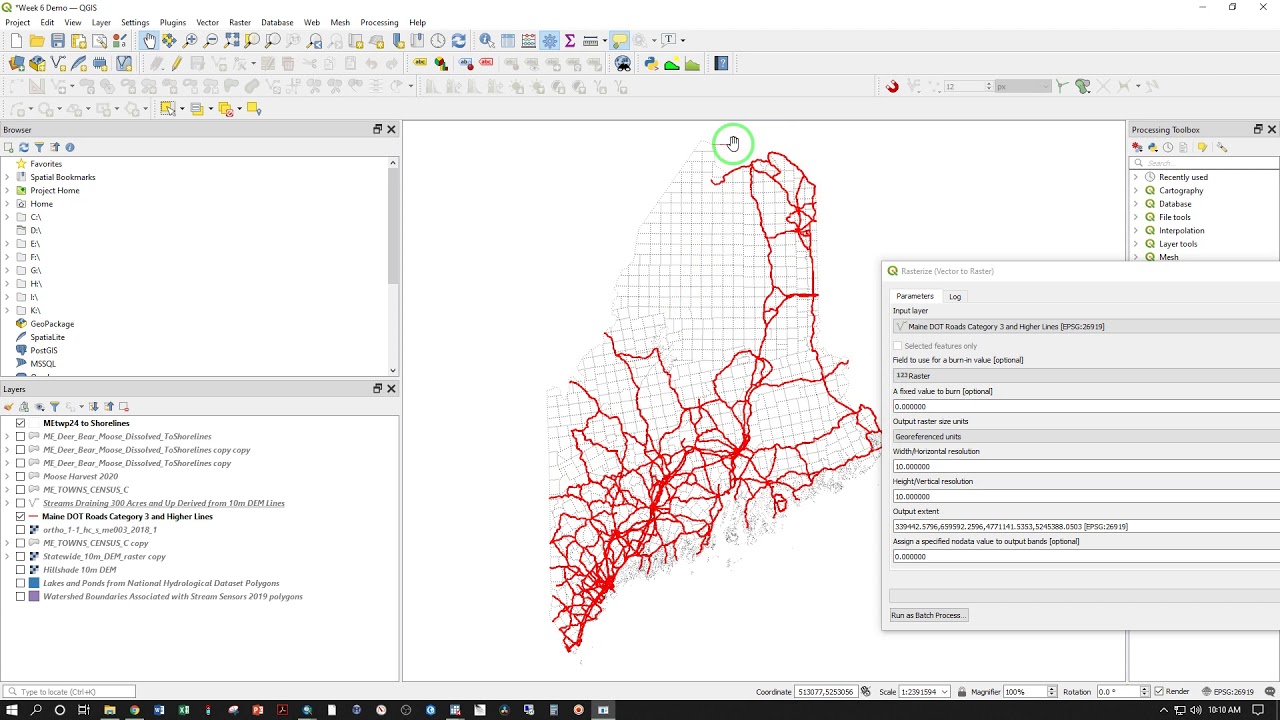The image size is (1280, 720).
Task: Save the project with the floppy disk icon
Action: pyautogui.click(x=58, y=41)
